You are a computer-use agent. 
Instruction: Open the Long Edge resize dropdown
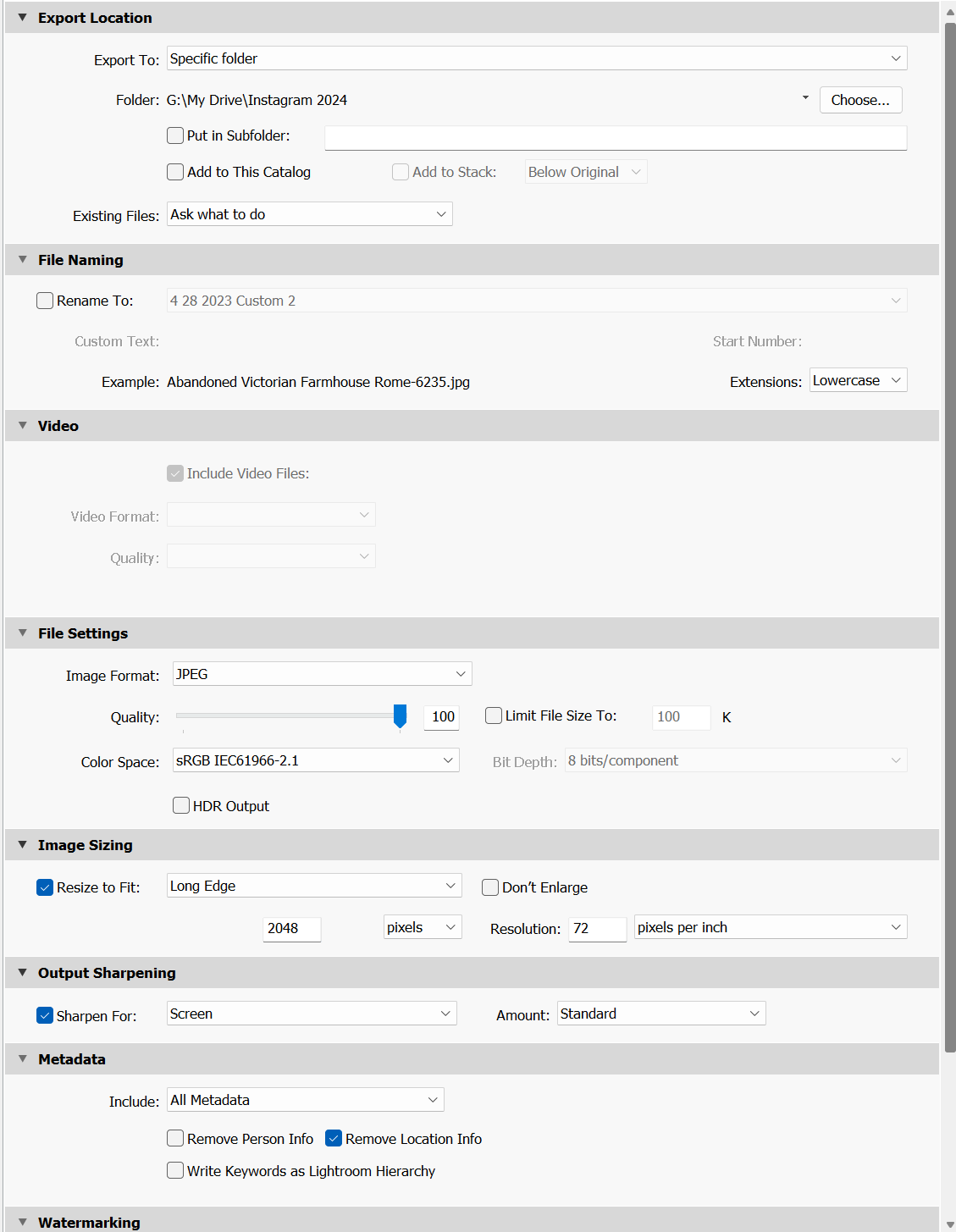tap(314, 886)
